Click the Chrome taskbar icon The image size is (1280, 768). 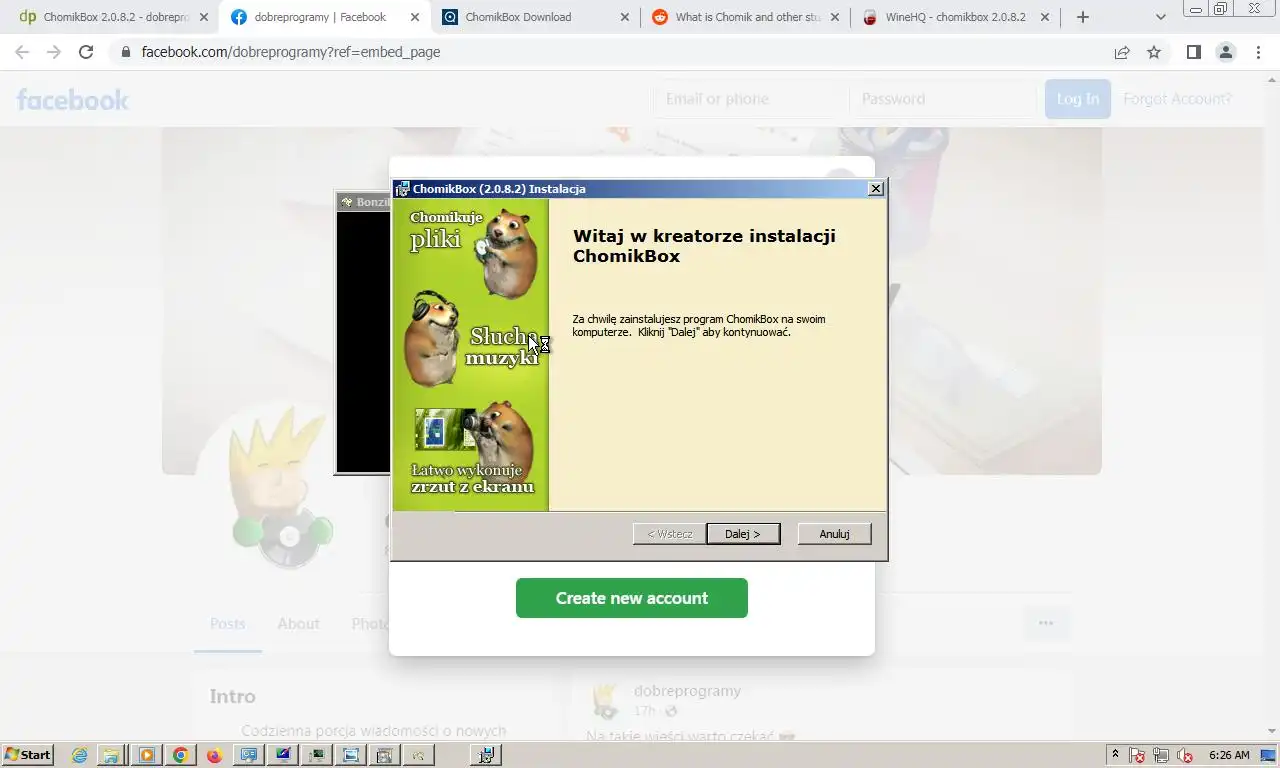coord(180,755)
